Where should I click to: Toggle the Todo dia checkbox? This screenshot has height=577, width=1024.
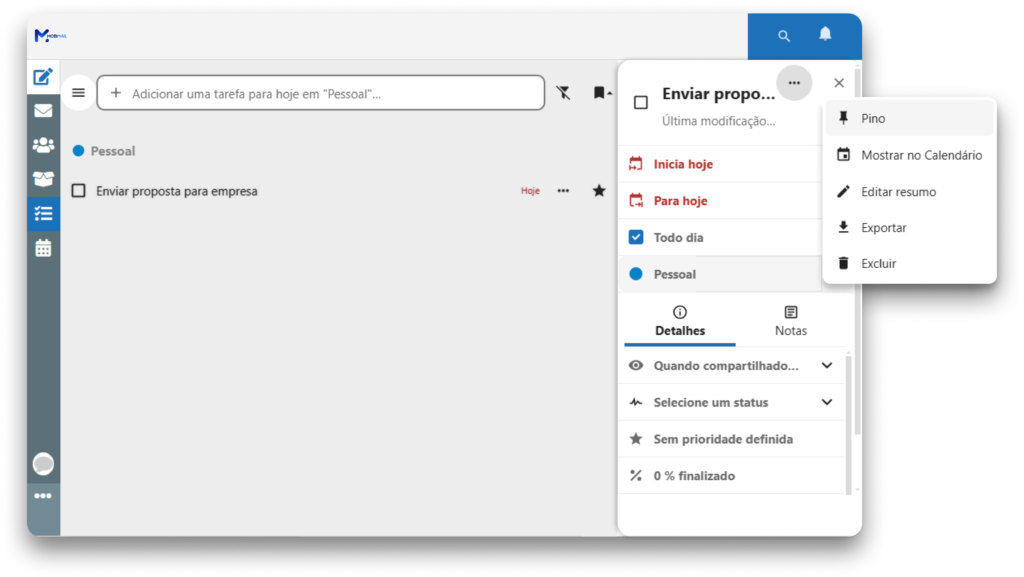636,237
